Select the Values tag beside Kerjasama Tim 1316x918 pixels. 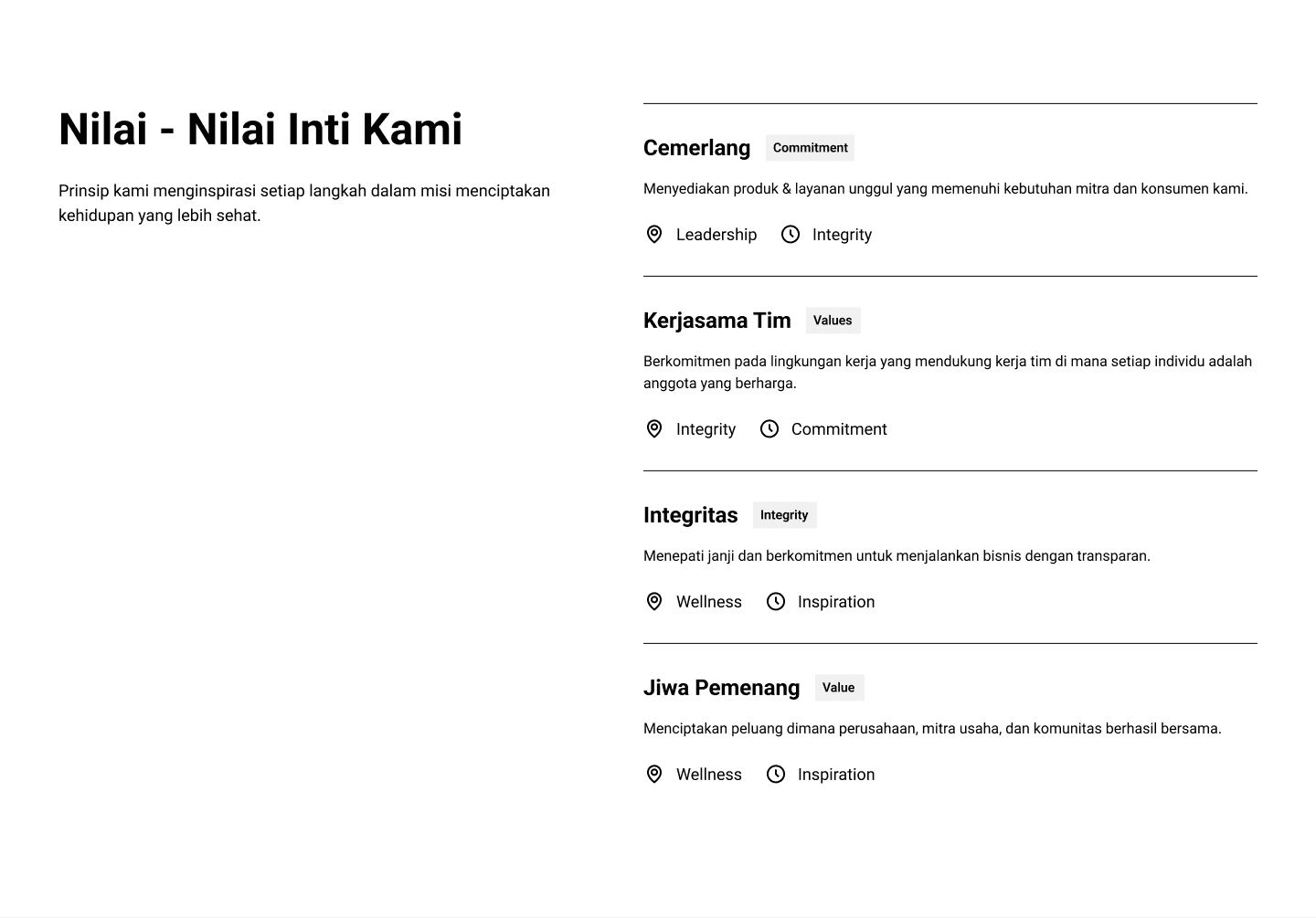coord(833,321)
